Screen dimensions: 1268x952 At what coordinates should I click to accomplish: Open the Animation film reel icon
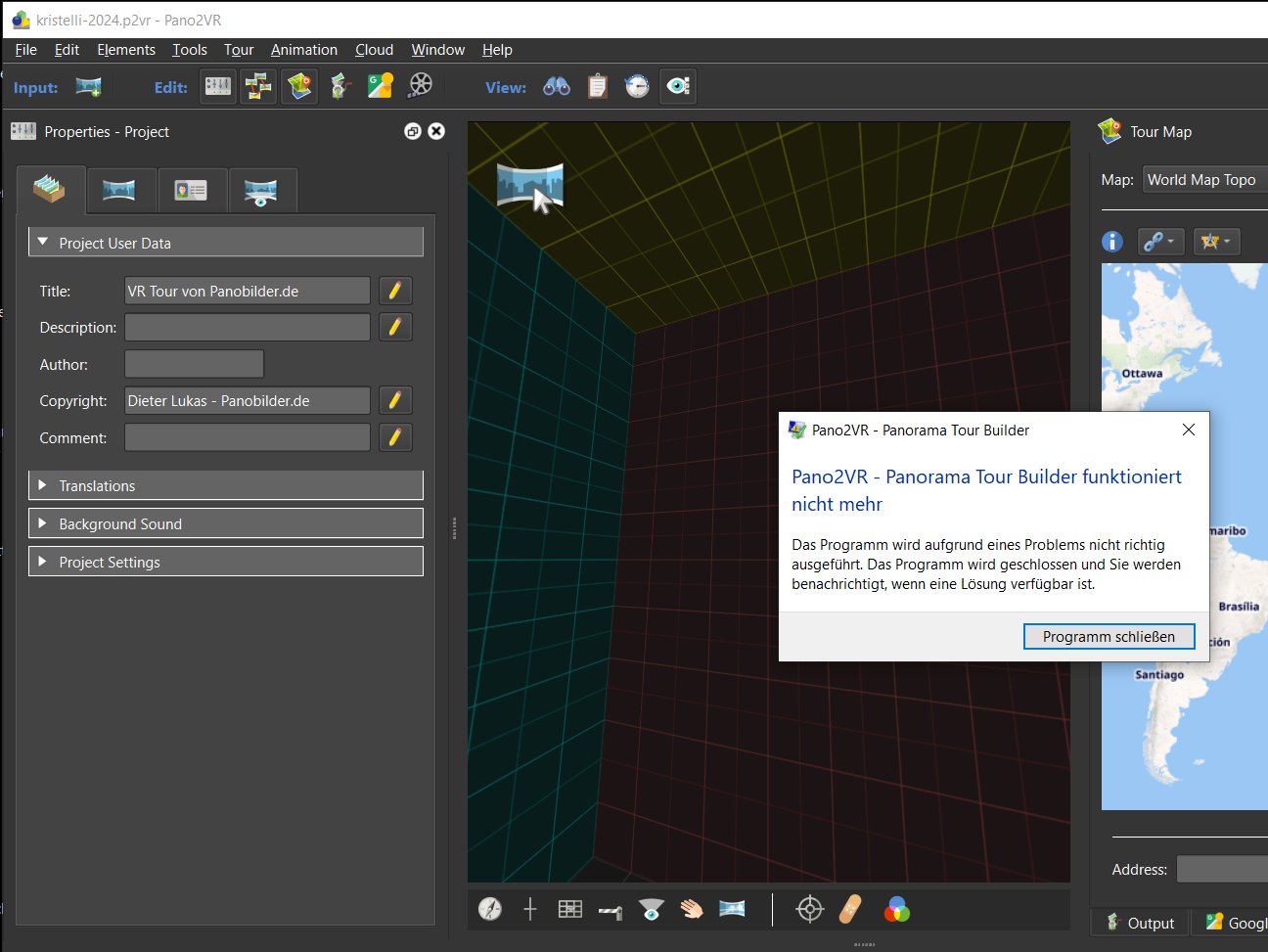pos(421,86)
